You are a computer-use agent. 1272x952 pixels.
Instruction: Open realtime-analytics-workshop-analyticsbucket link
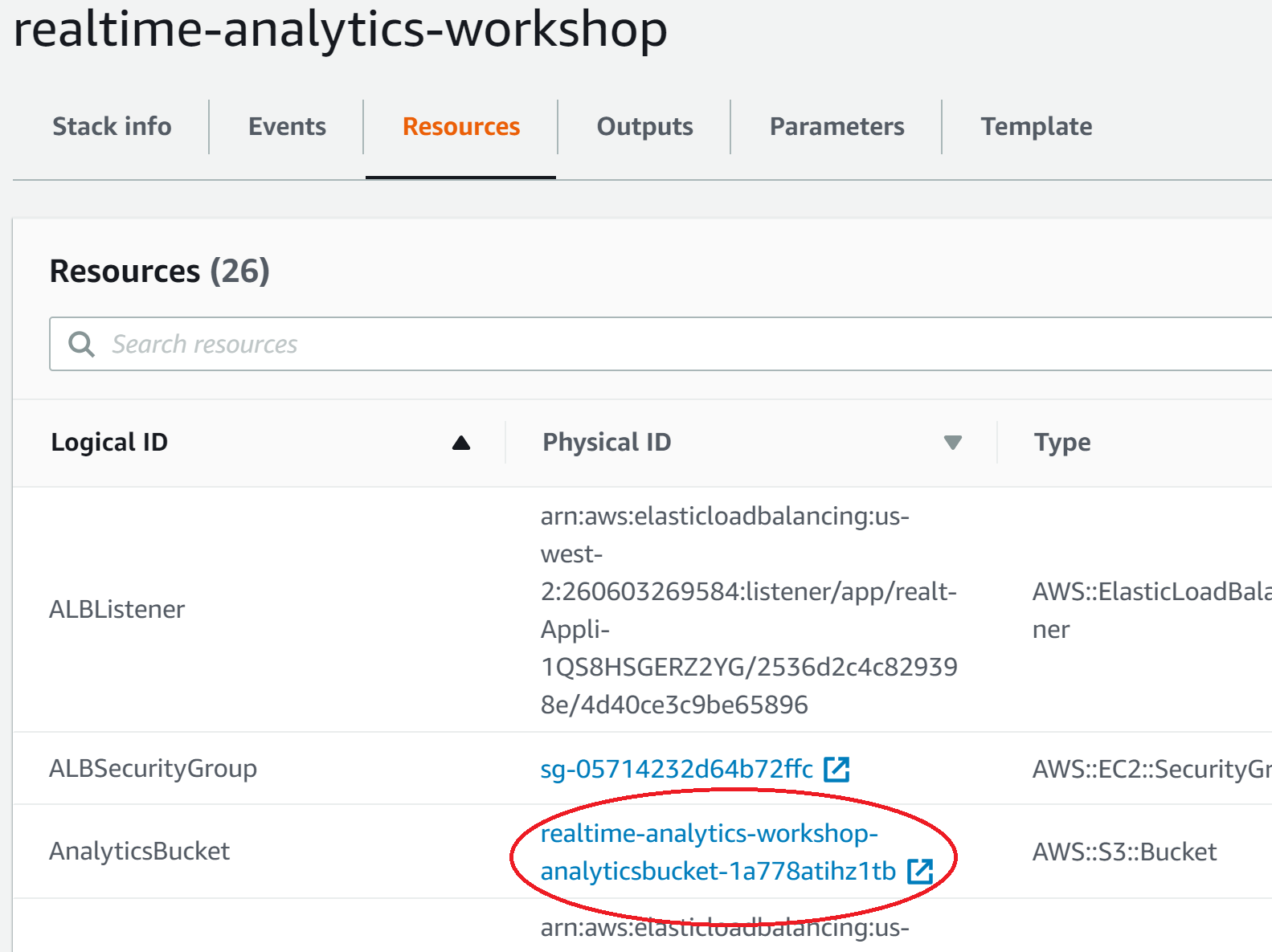(x=718, y=852)
